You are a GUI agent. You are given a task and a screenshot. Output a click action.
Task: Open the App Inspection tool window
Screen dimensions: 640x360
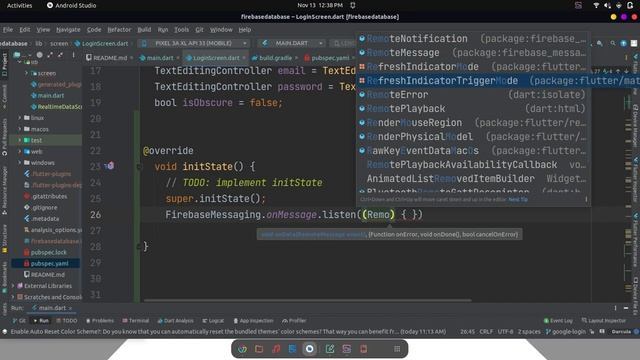253,321
